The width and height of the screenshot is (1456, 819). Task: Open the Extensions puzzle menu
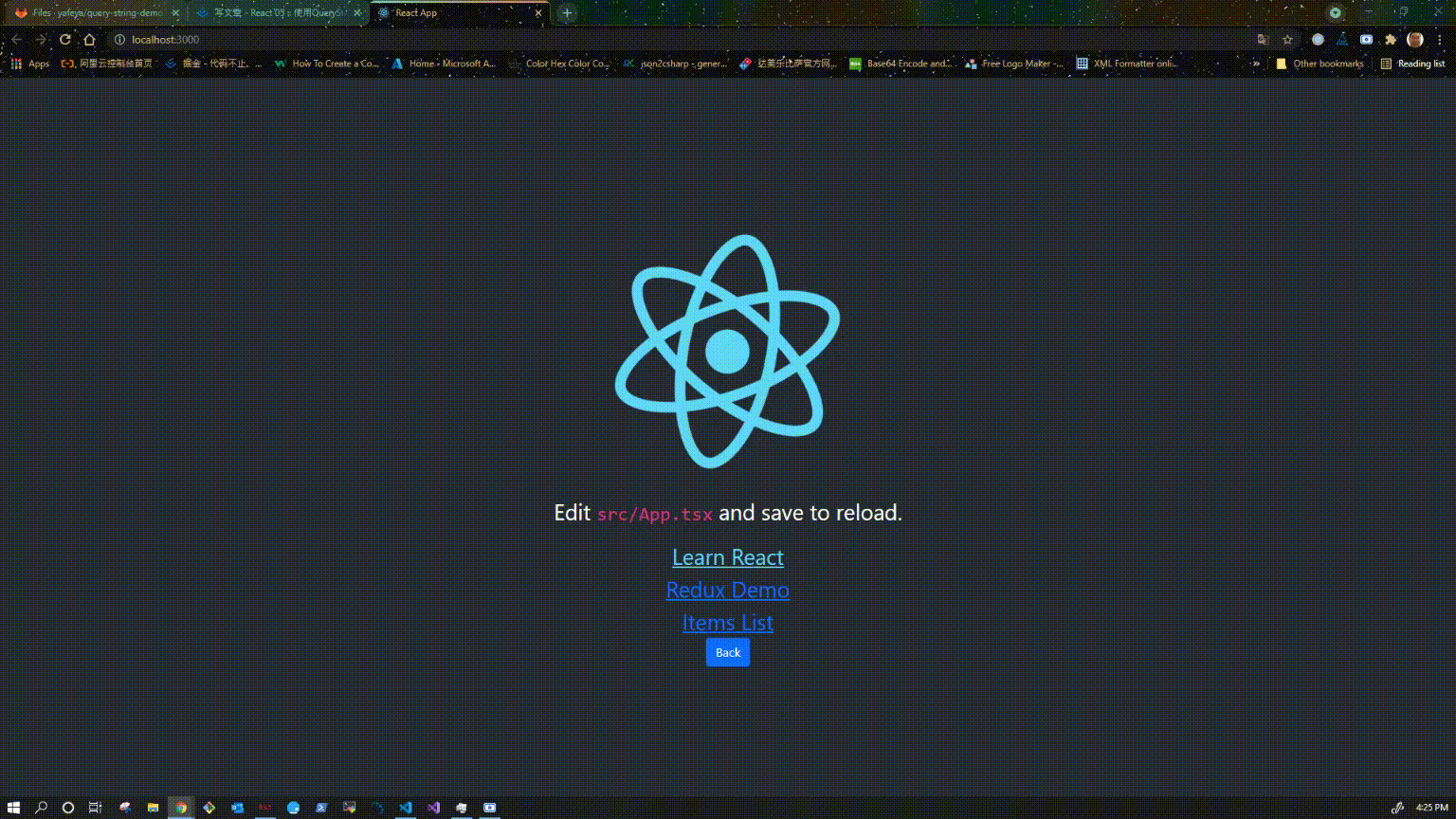(x=1391, y=40)
